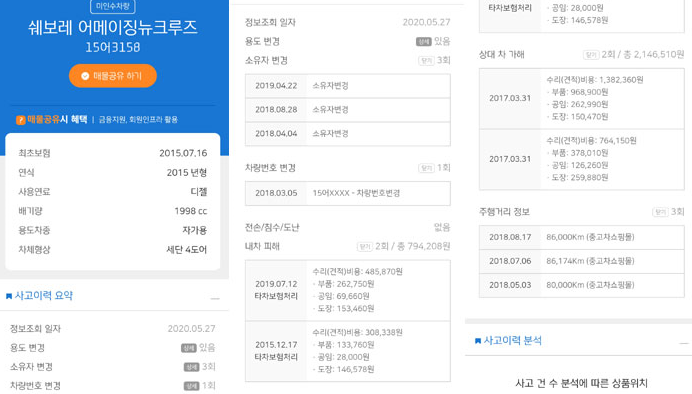Click the 용도차종 value 자가용
This screenshot has width=692, height=394.
[195, 230]
